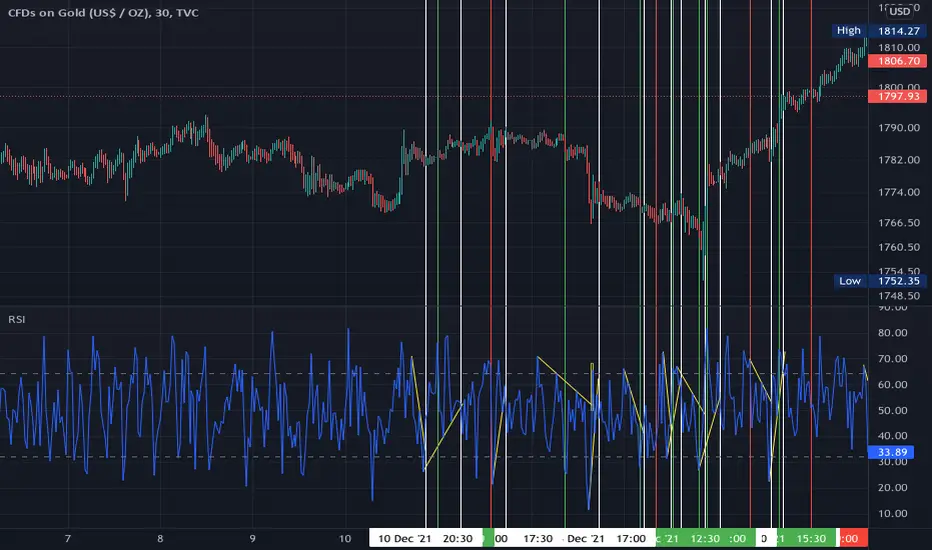
Task: Click the 1810.00 price axis value
Action: [899, 48]
